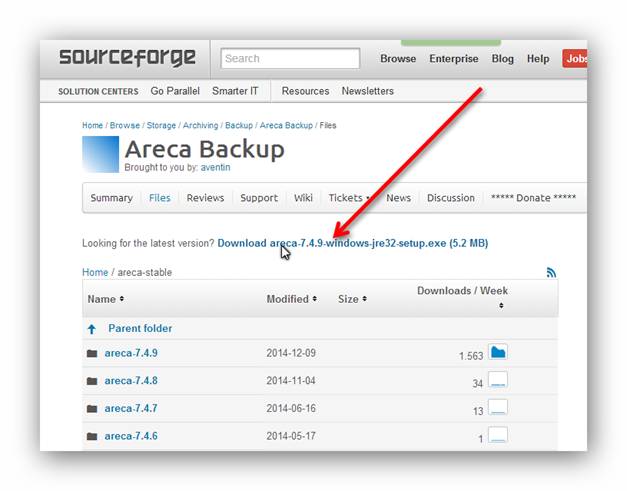Click the 2014-06-16 modified date

291,408
